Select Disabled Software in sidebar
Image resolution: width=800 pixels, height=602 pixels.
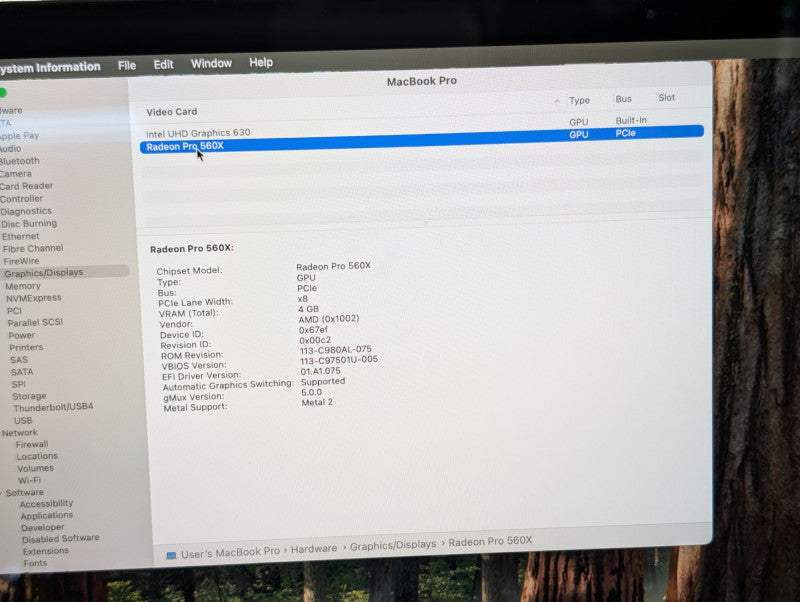click(61, 539)
